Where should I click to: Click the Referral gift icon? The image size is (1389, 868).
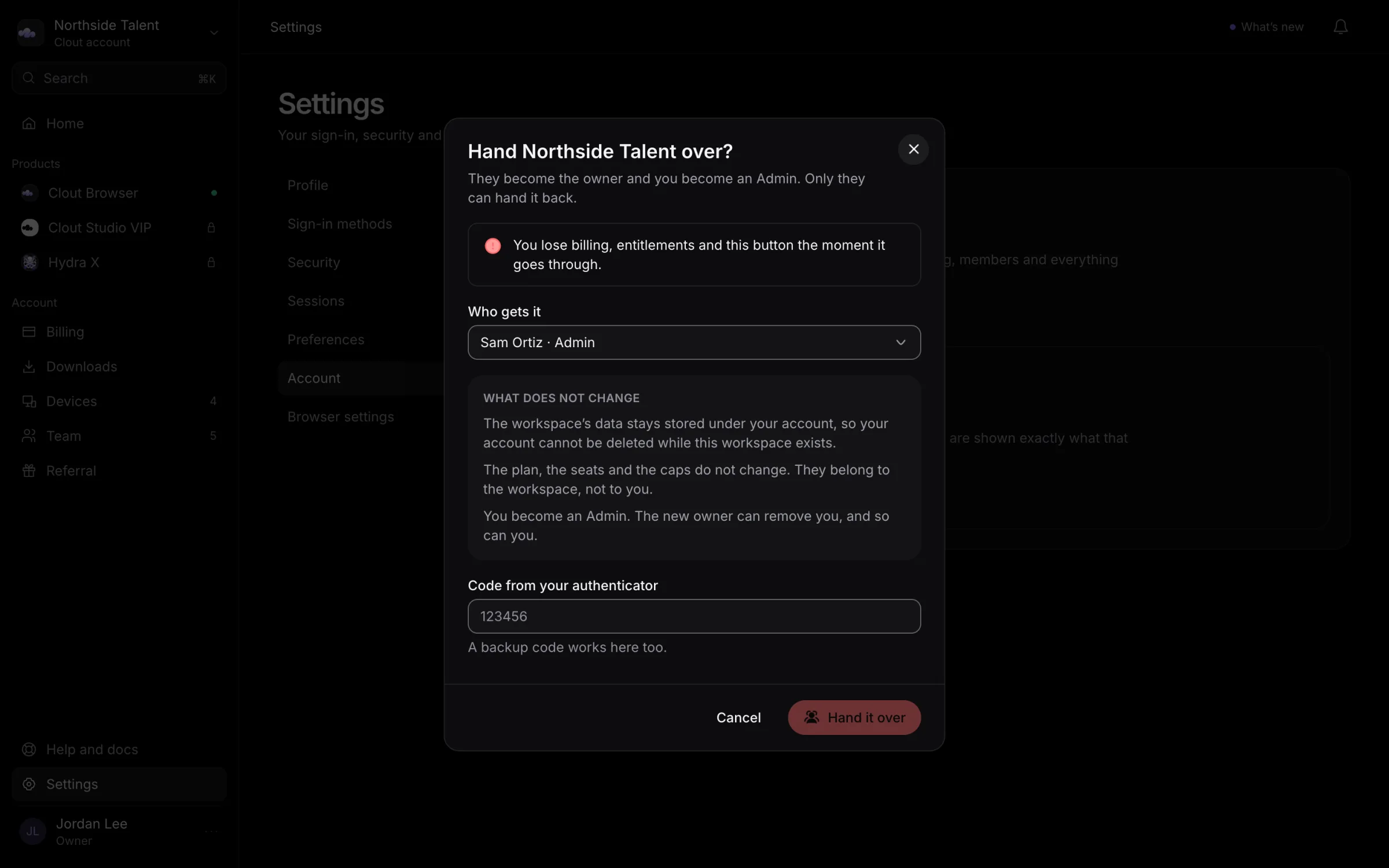click(29, 470)
